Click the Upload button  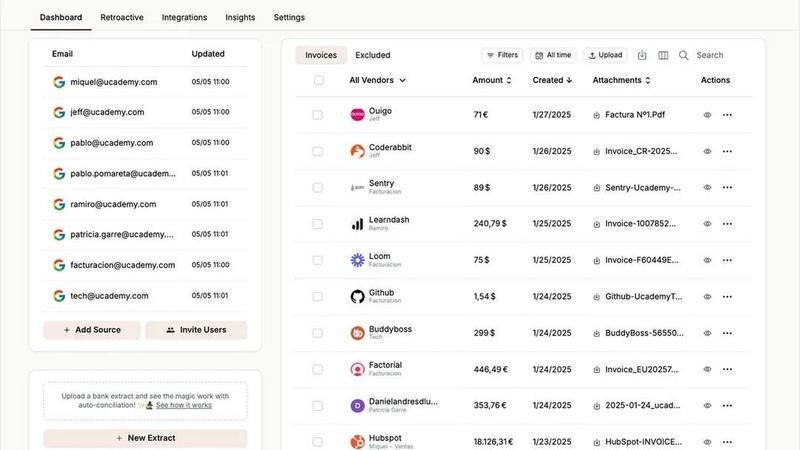point(605,55)
